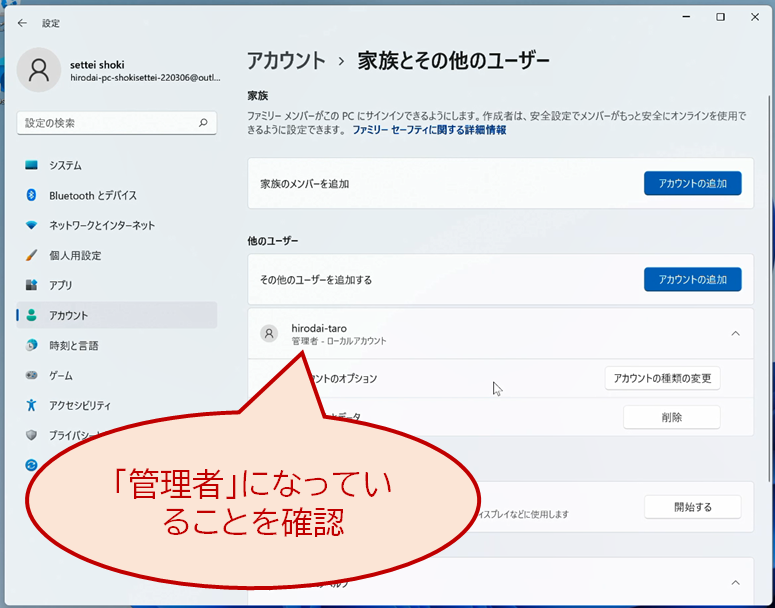
Task: Click the 時刻と言語 clock icon
Action: tap(31, 346)
